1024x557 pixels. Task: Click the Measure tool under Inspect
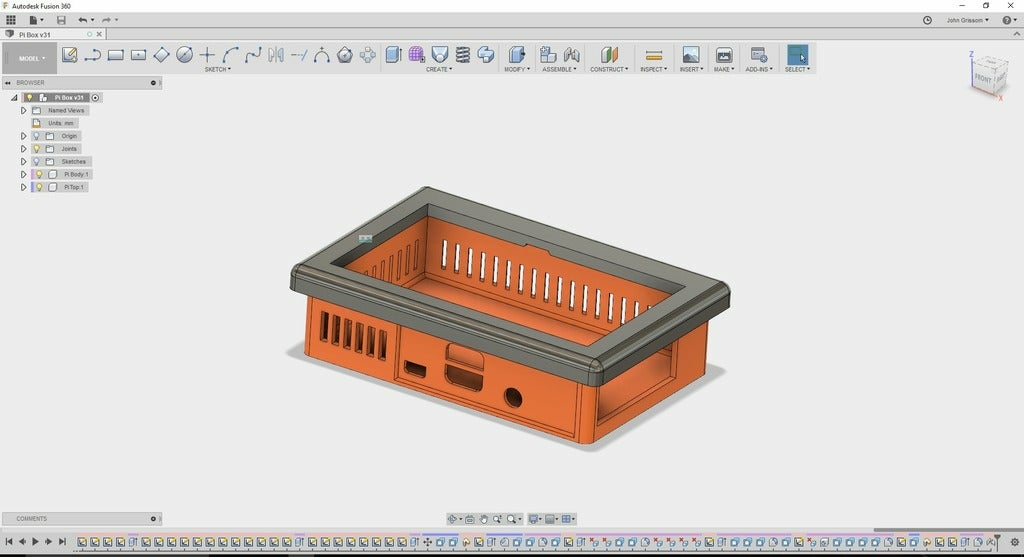pos(654,55)
